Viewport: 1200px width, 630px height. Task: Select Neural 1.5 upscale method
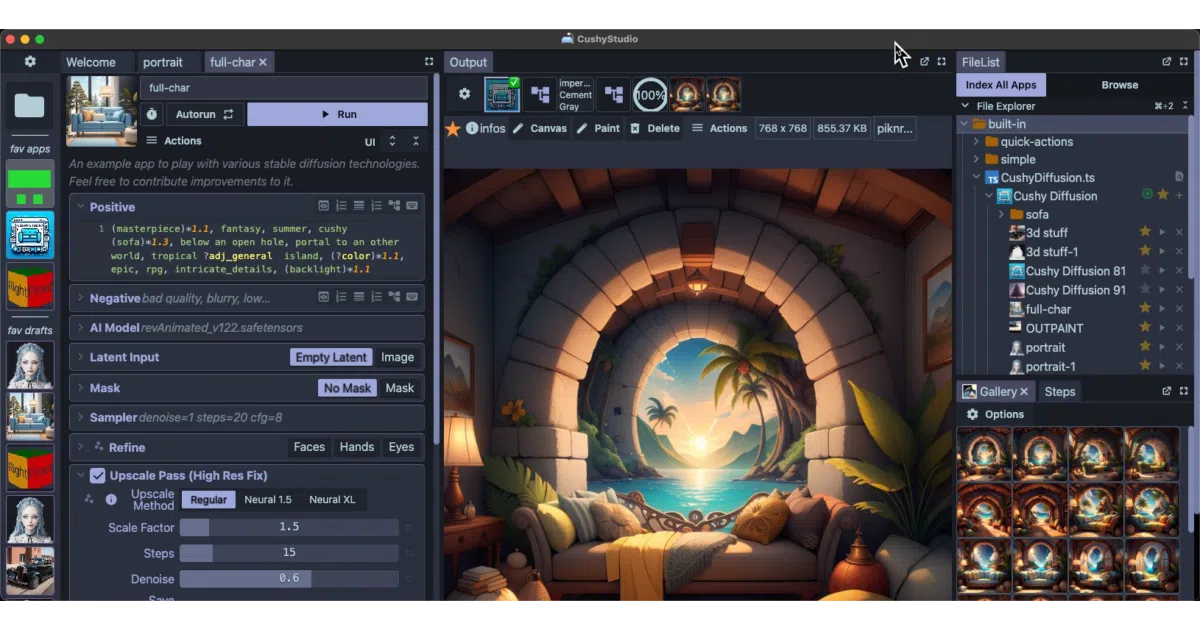[x=268, y=500]
